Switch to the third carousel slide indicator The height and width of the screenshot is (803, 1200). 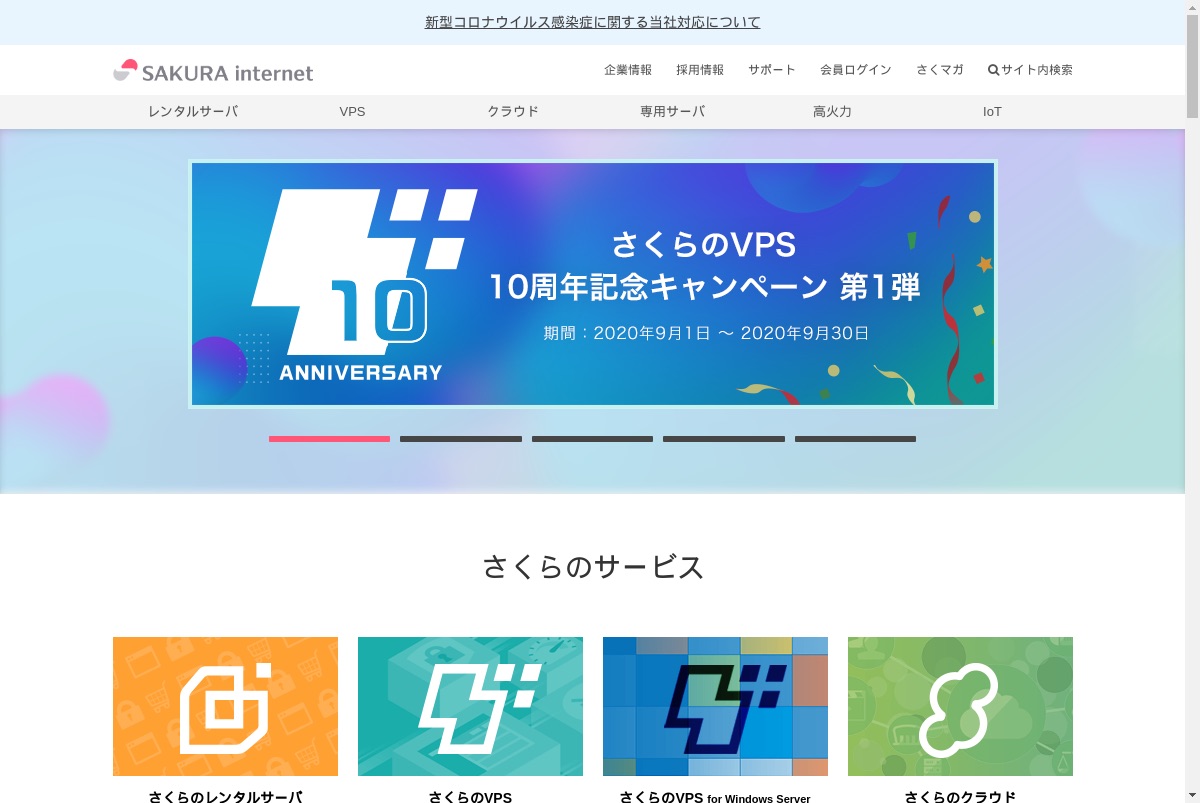click(x=592, y=439)
